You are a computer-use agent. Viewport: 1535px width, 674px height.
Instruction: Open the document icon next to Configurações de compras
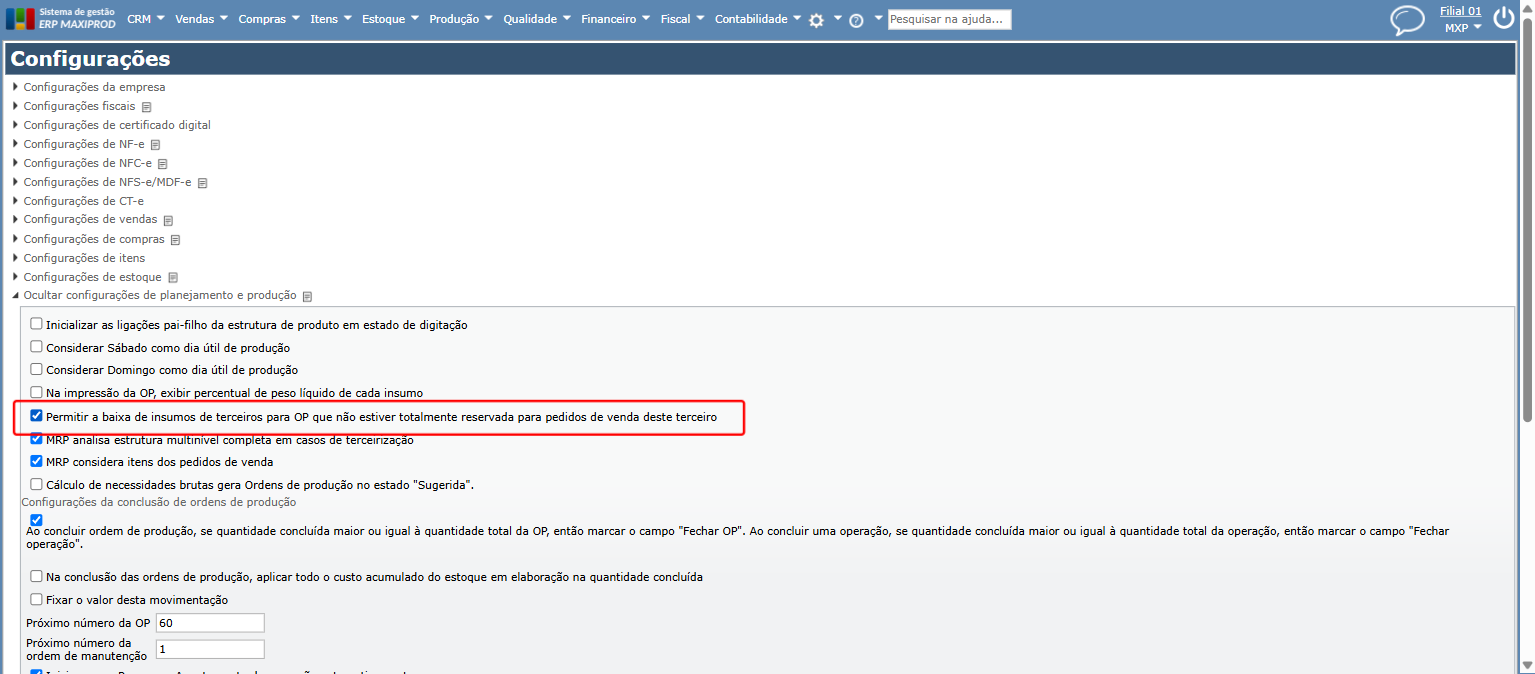175,240
